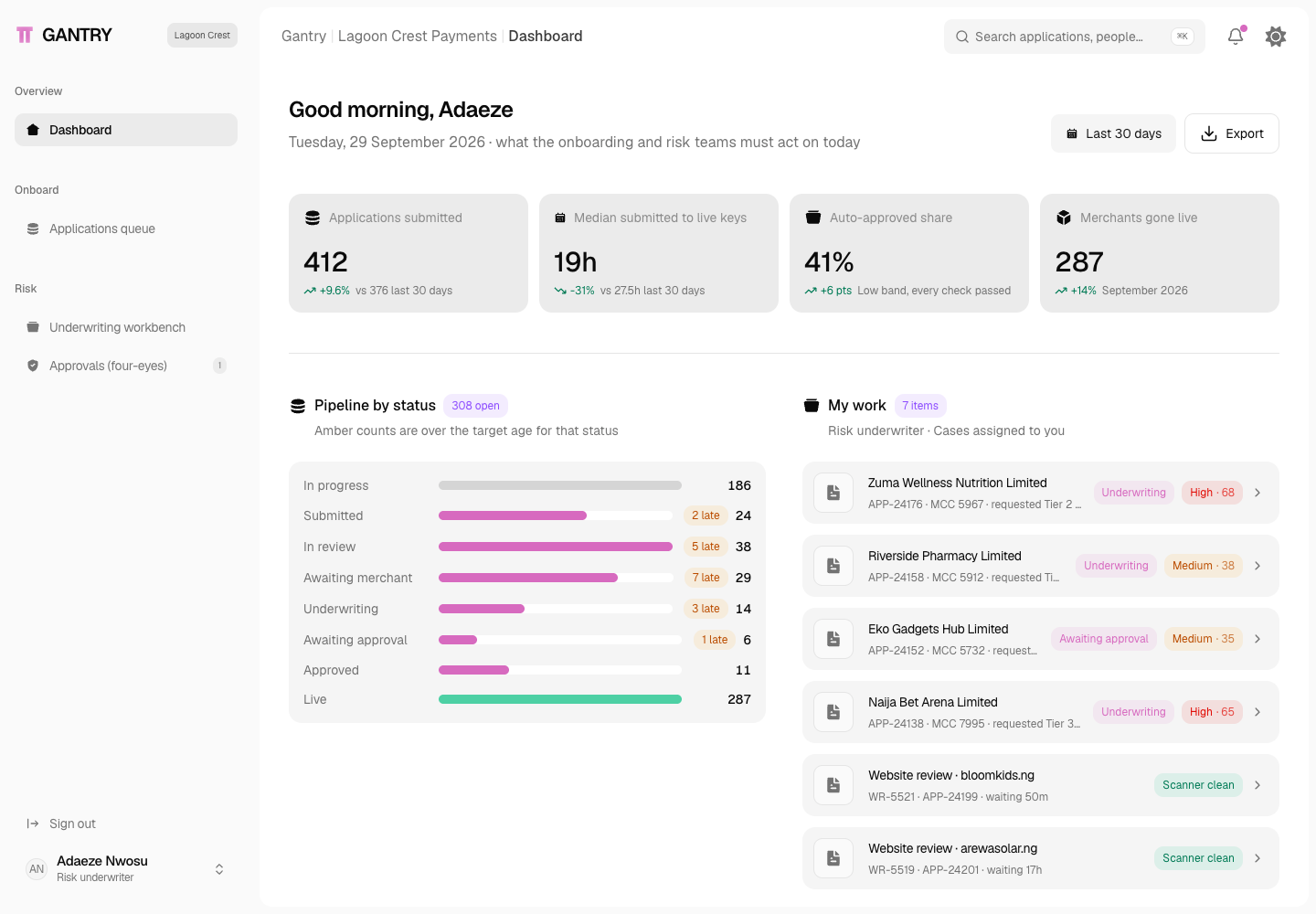Click the 308 open badge
The image size is (1316, 914).
tap(475, 406)
